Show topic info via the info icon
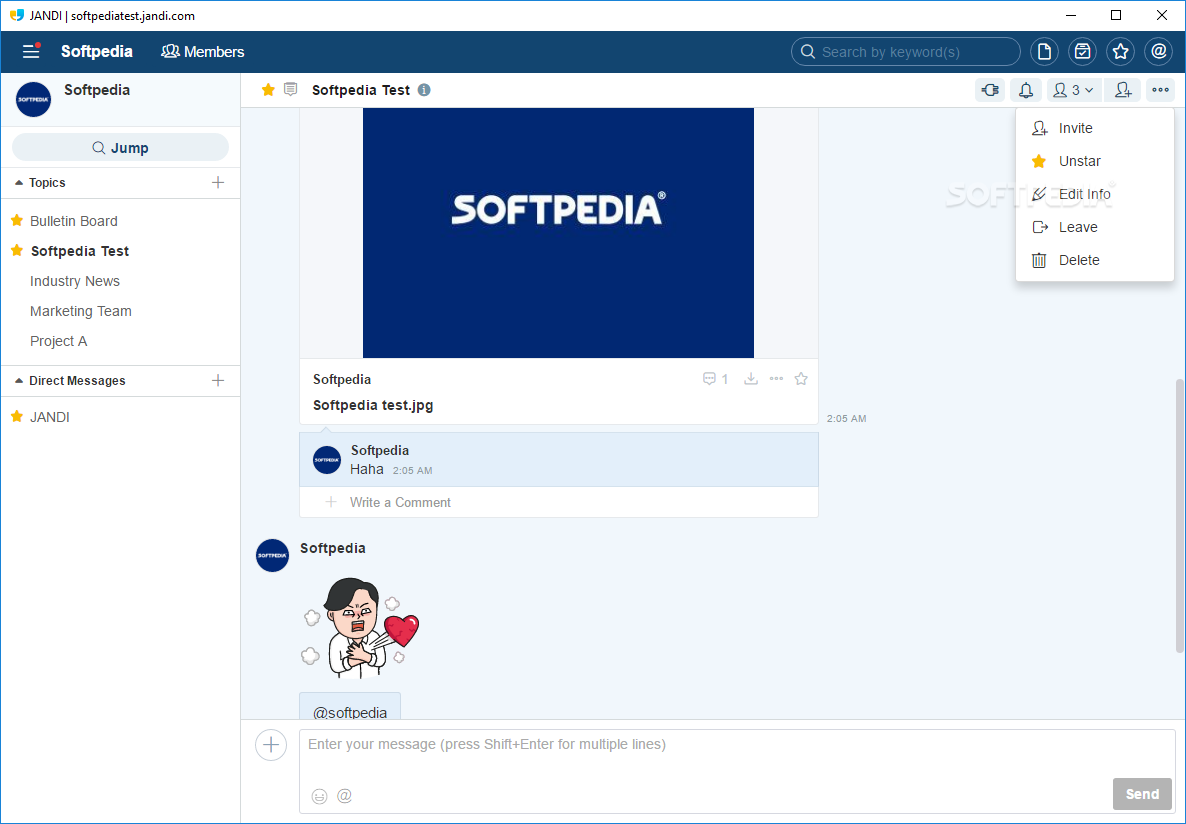The width and height of the screenshot is (1186, 824). click(424, 90)
